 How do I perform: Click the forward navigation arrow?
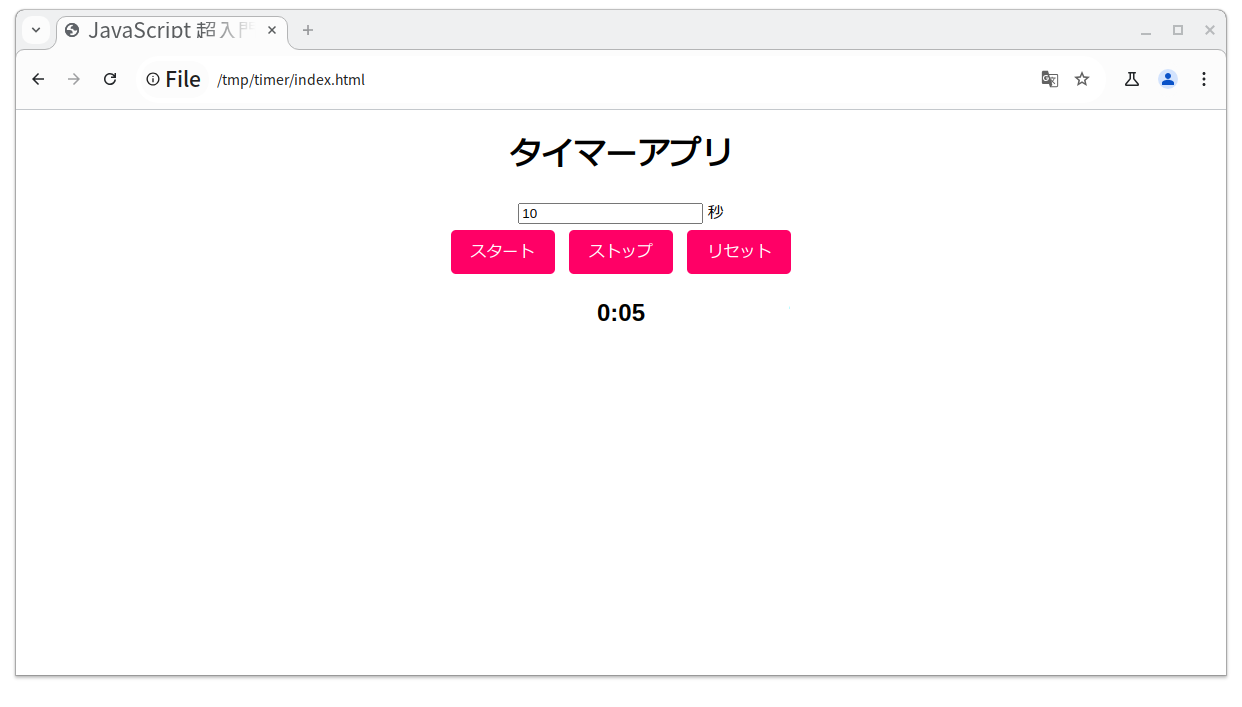(74, 78)
